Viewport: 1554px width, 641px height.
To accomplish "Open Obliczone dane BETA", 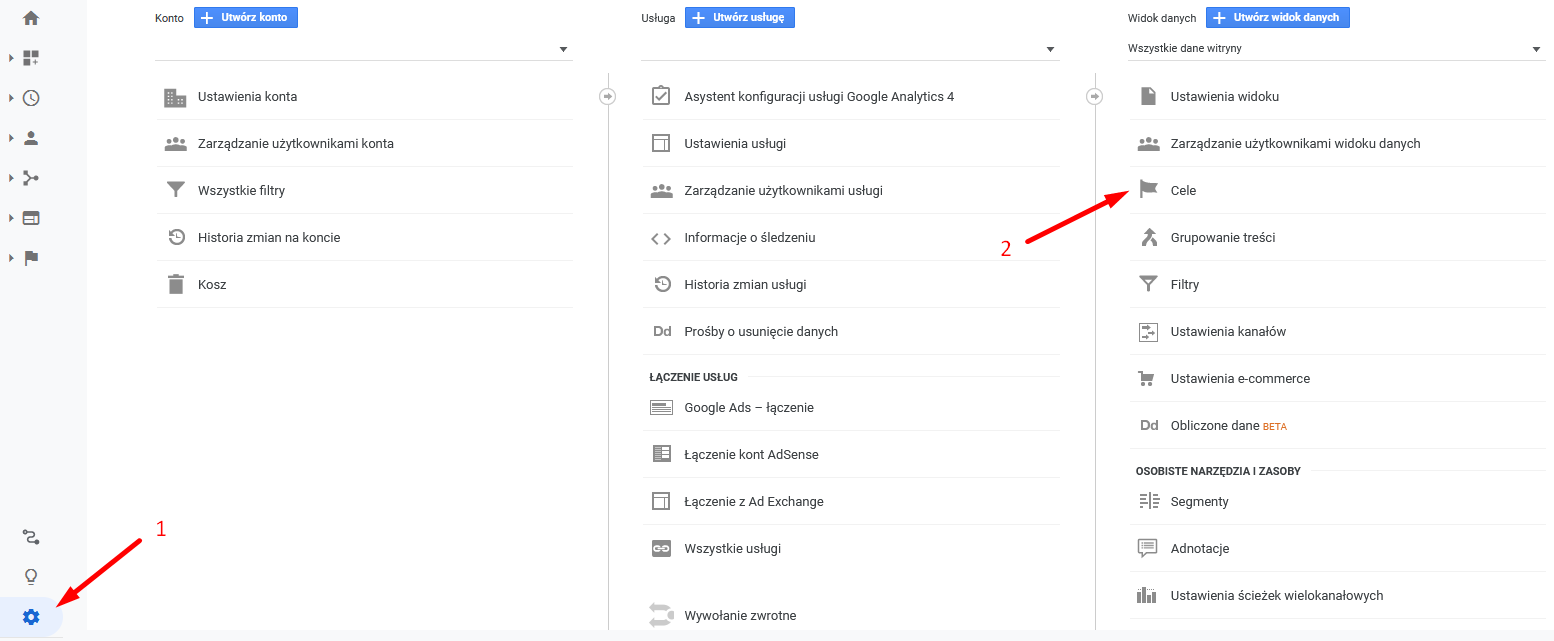I will point(1338,426).
